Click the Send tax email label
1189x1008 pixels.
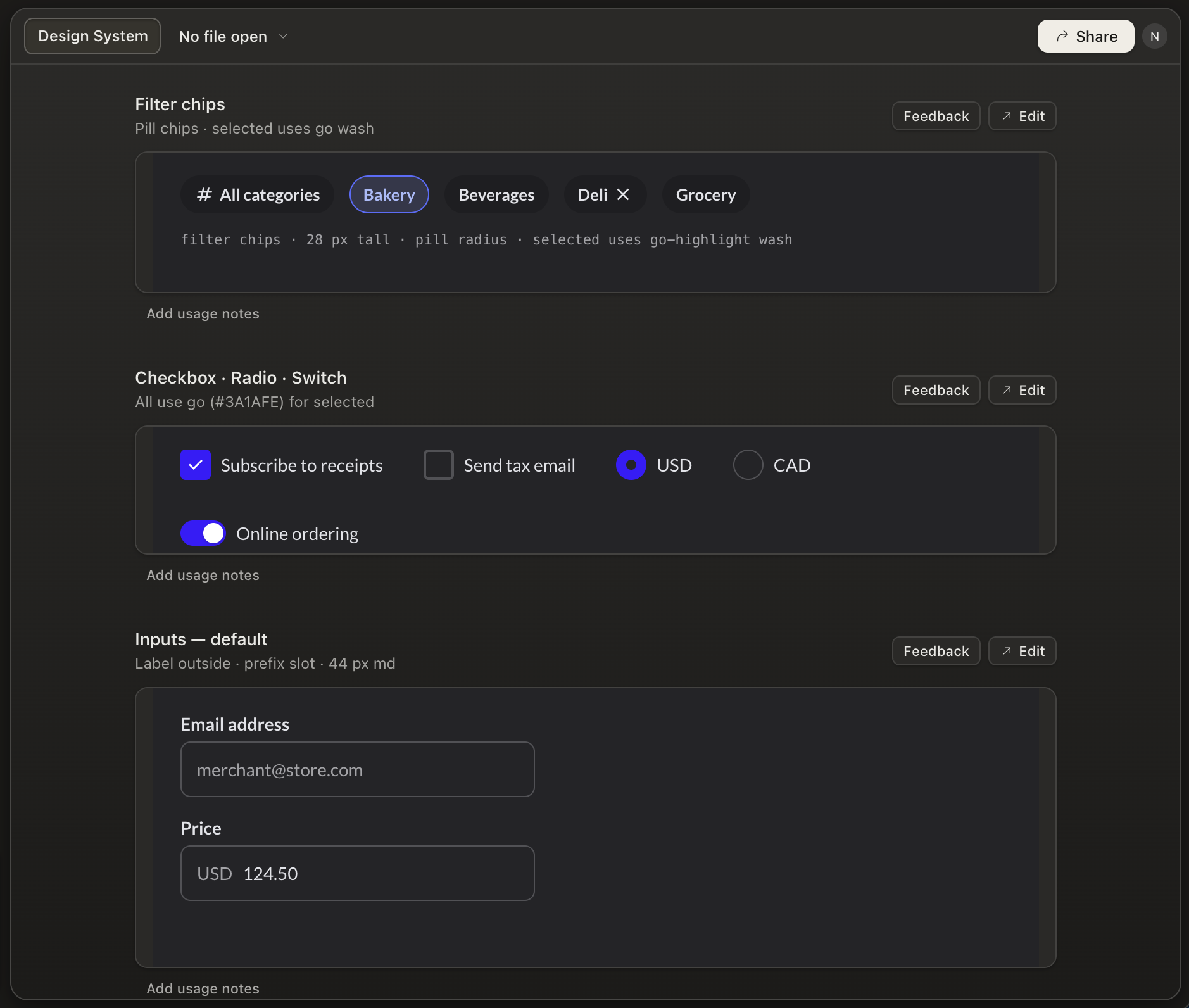pyautogui.click(x=519, y=465)
